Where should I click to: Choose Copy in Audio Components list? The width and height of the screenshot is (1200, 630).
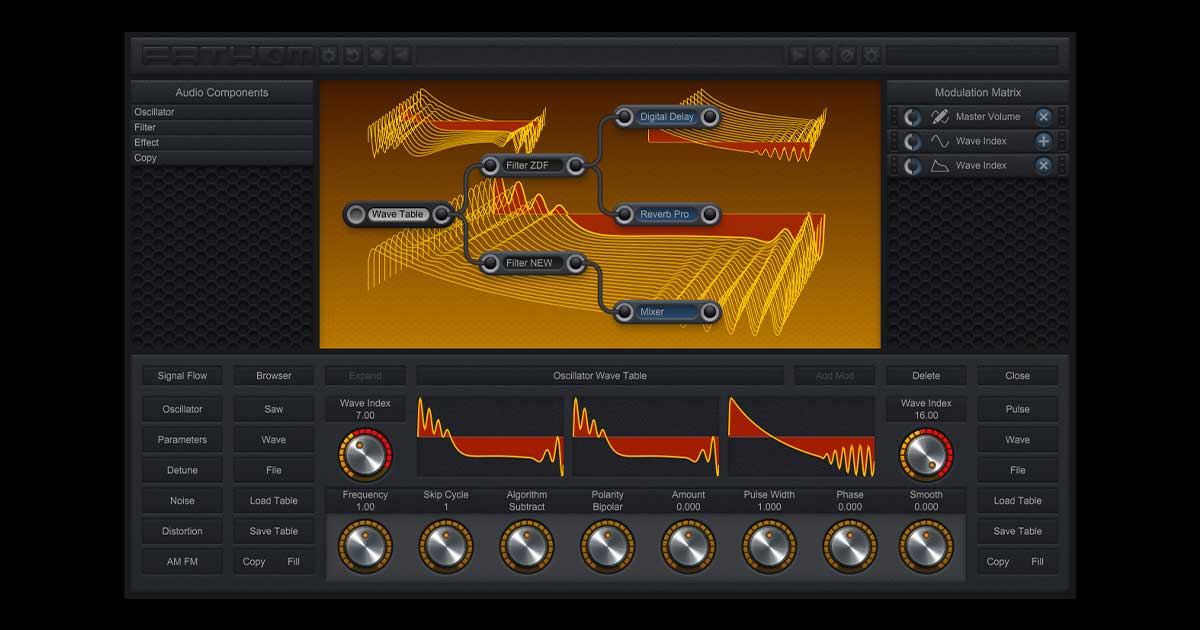(222, 158)
